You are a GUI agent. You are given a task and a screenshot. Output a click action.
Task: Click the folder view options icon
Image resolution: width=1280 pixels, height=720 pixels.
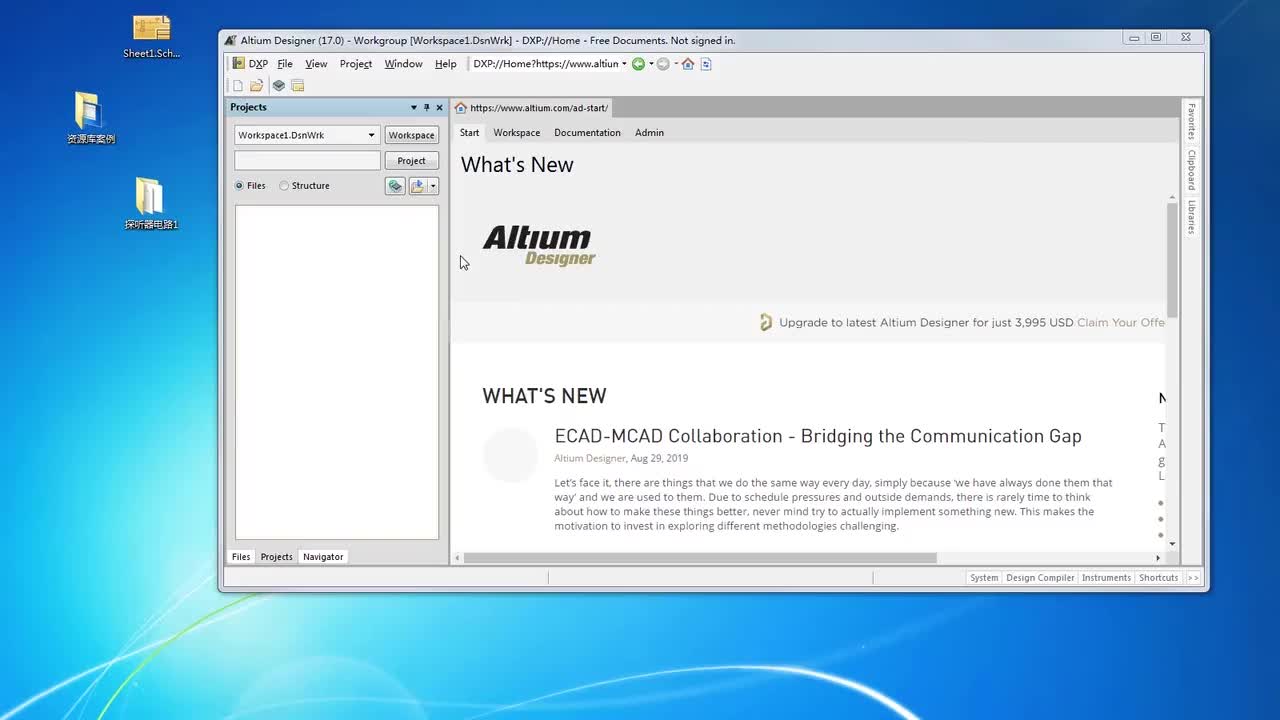[x=418, y=186]
